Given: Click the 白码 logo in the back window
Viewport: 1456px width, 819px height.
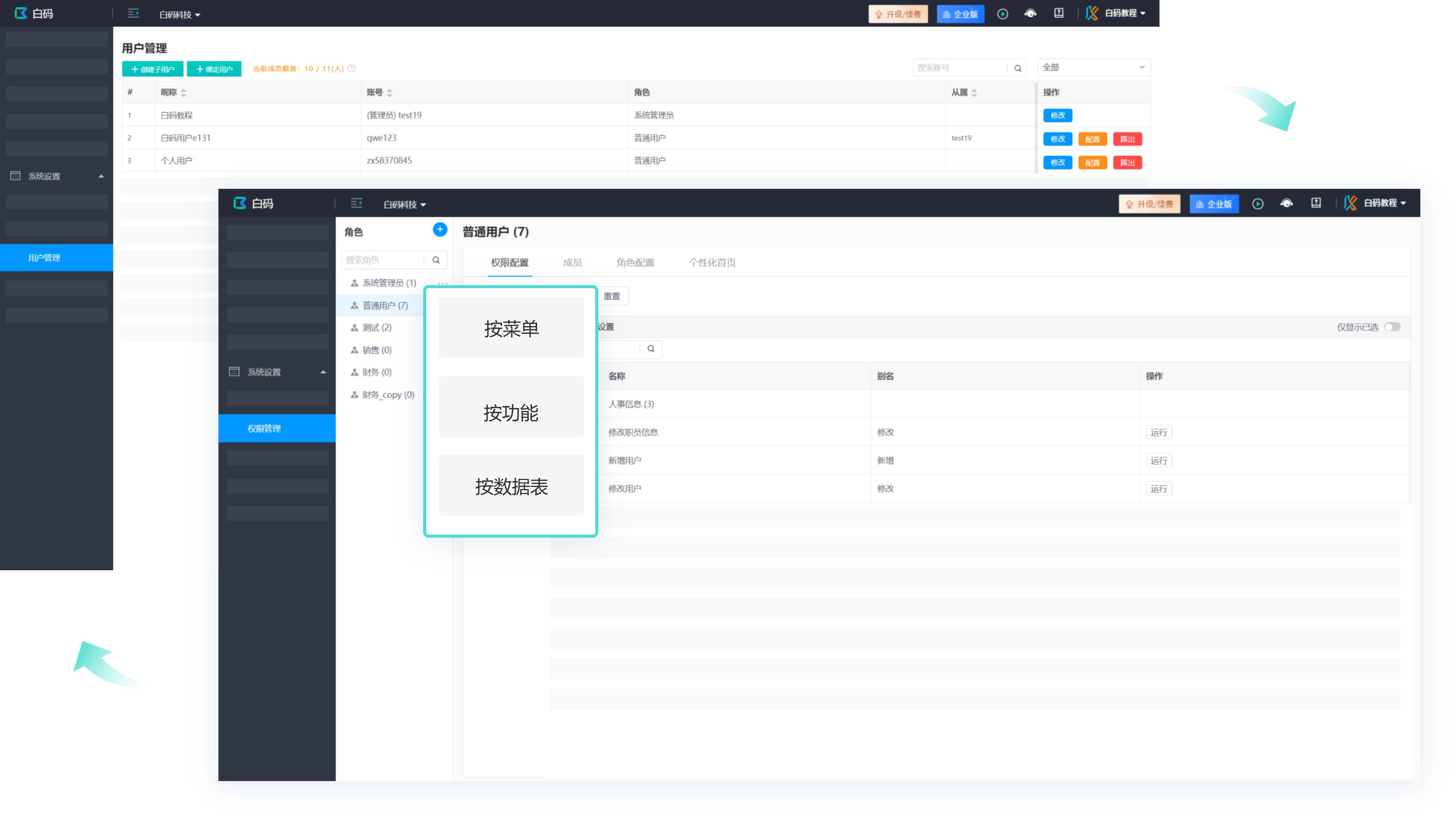Looking at the screenshot, I should [33, 13].
